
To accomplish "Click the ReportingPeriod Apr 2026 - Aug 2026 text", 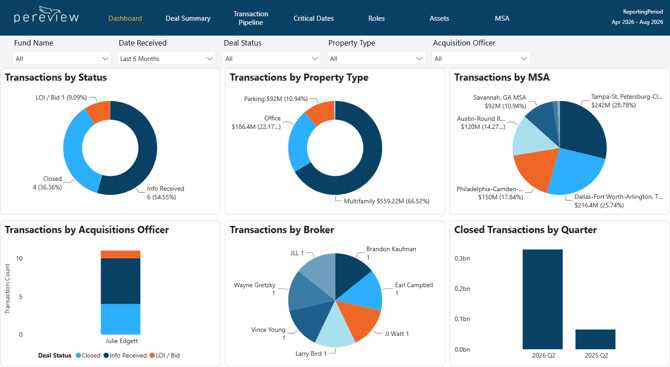I will click(637, 17).
